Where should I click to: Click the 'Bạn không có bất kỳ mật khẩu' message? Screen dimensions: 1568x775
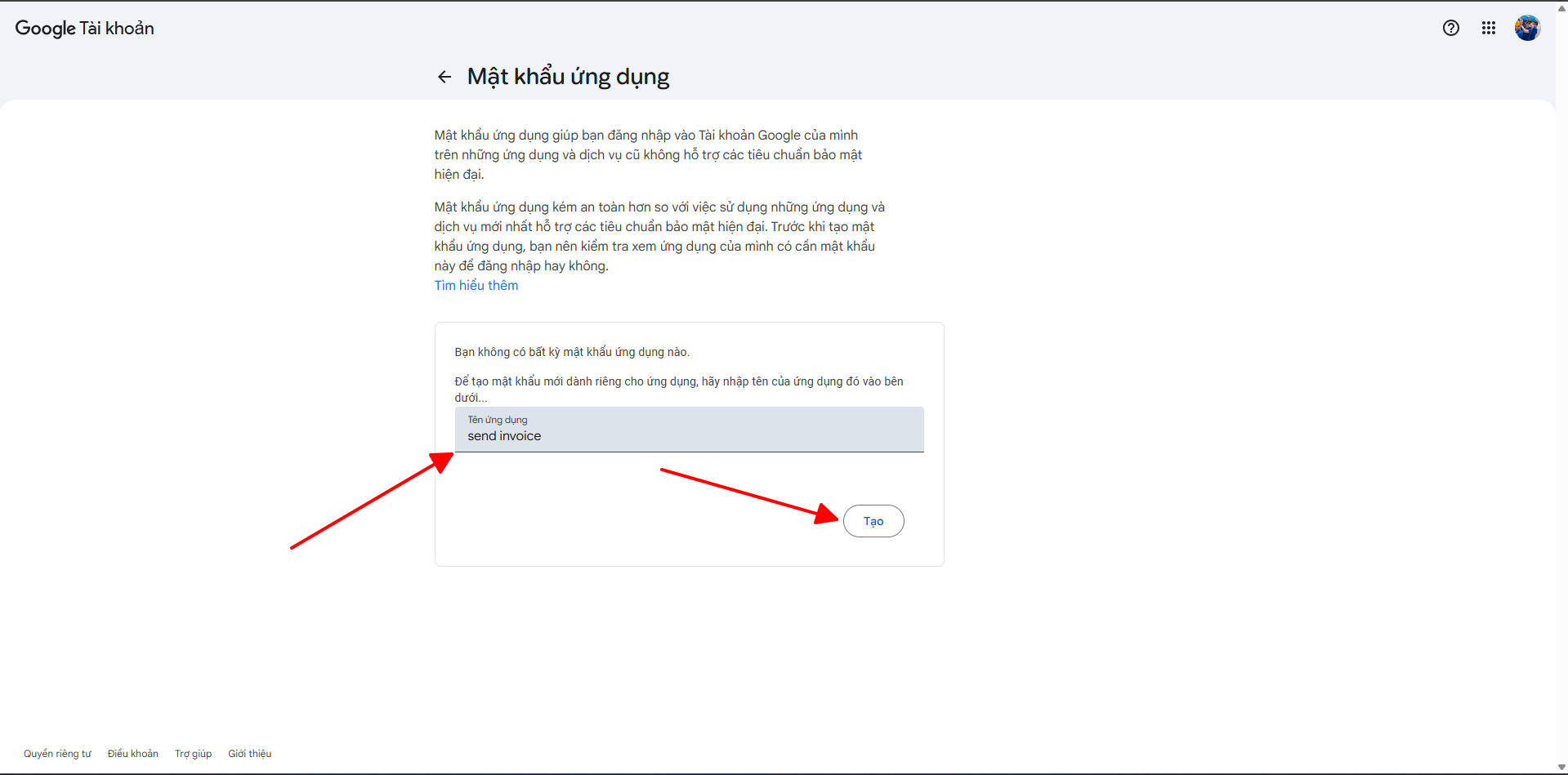572,352
